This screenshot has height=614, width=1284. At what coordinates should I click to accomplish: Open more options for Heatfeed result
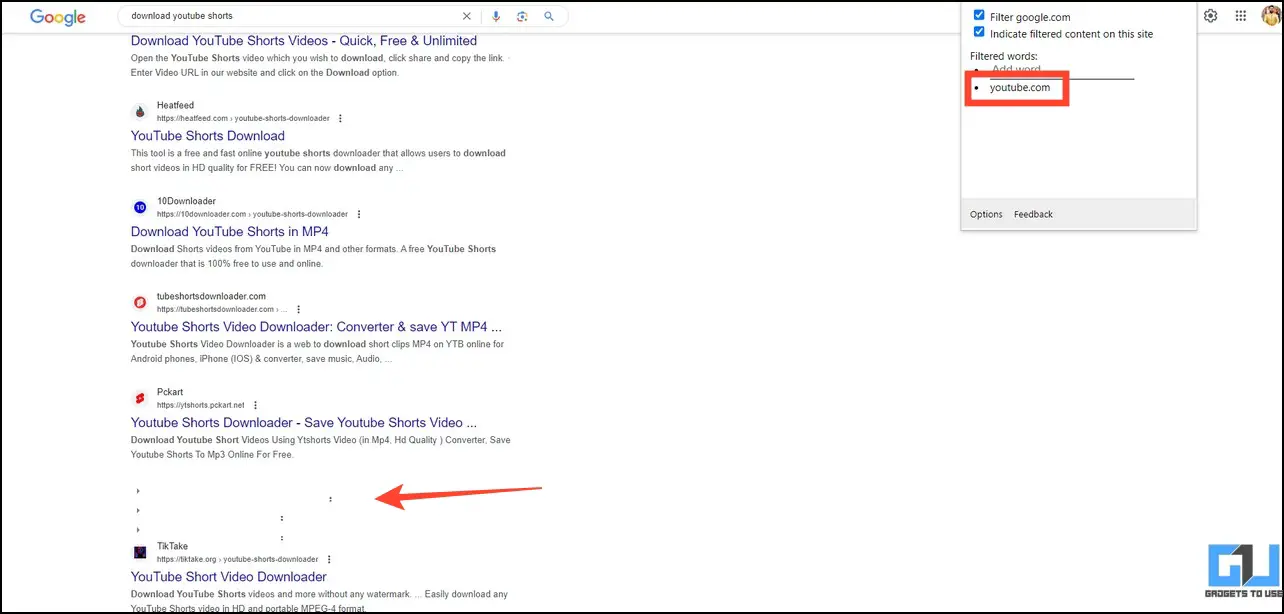[340, 118]
